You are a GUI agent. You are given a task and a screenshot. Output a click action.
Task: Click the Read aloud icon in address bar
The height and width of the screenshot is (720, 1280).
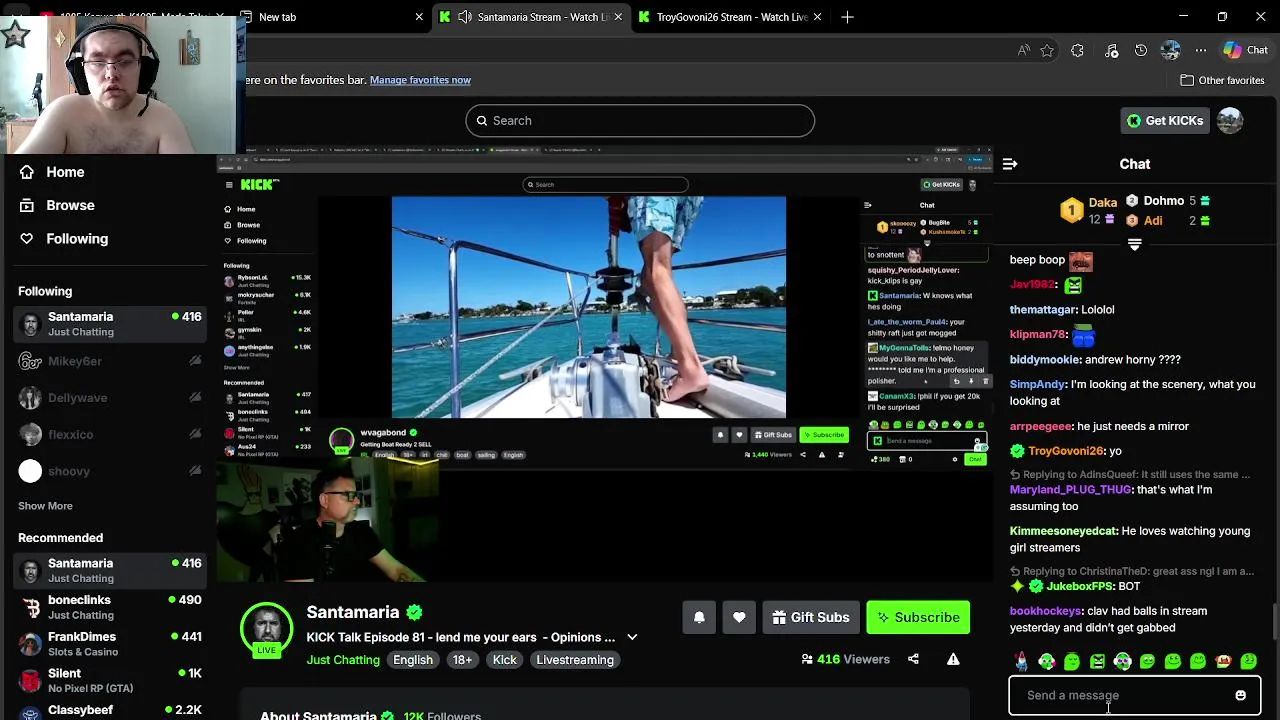click(1023, 50)
